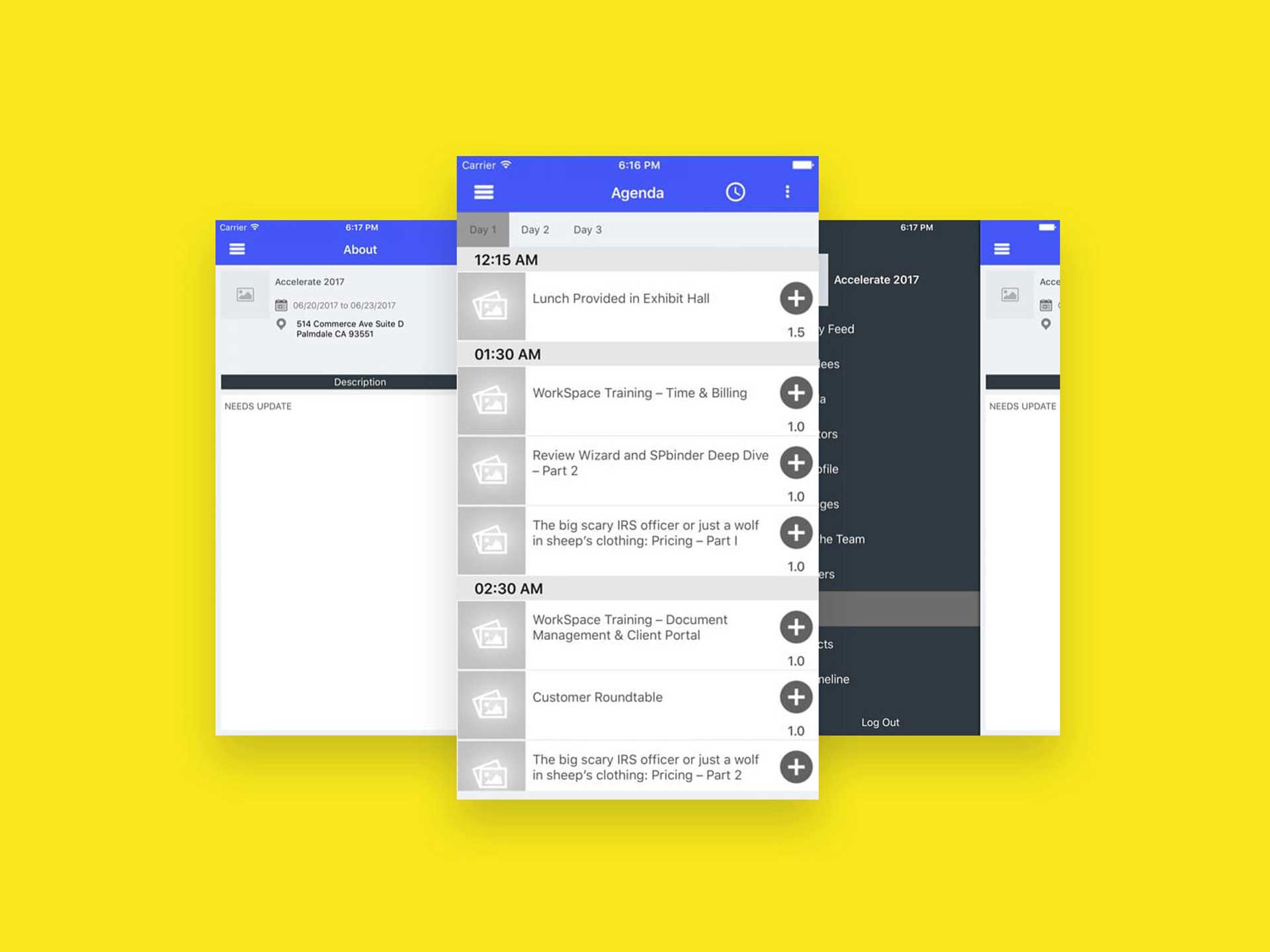Select Day 2 tab on Agenda screen

coord(533,228)
